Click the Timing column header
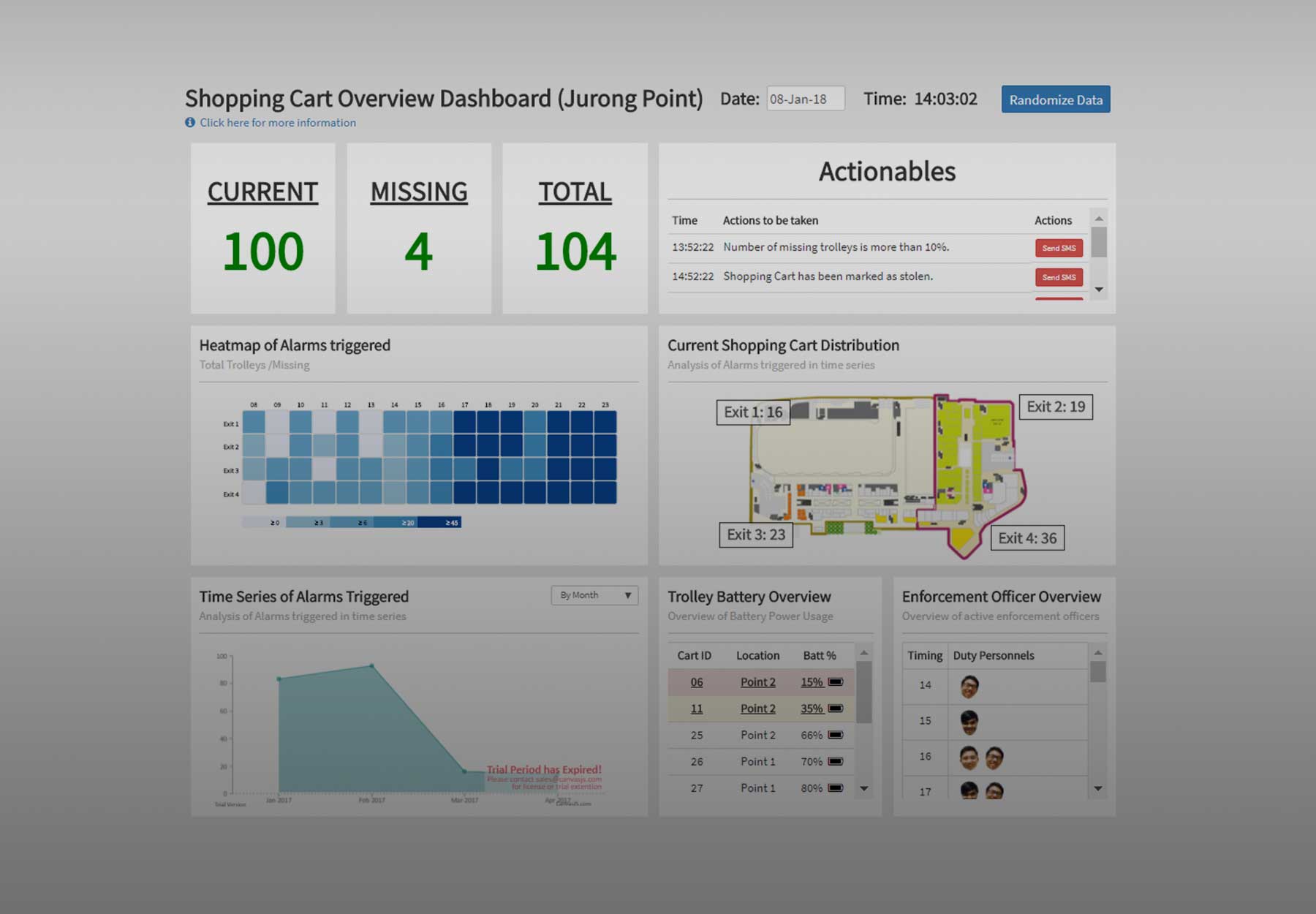 pos(925,656)
